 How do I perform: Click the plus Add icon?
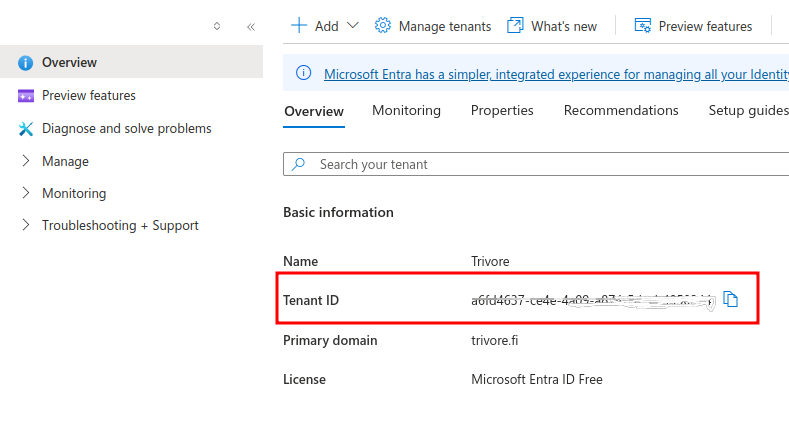298,26
